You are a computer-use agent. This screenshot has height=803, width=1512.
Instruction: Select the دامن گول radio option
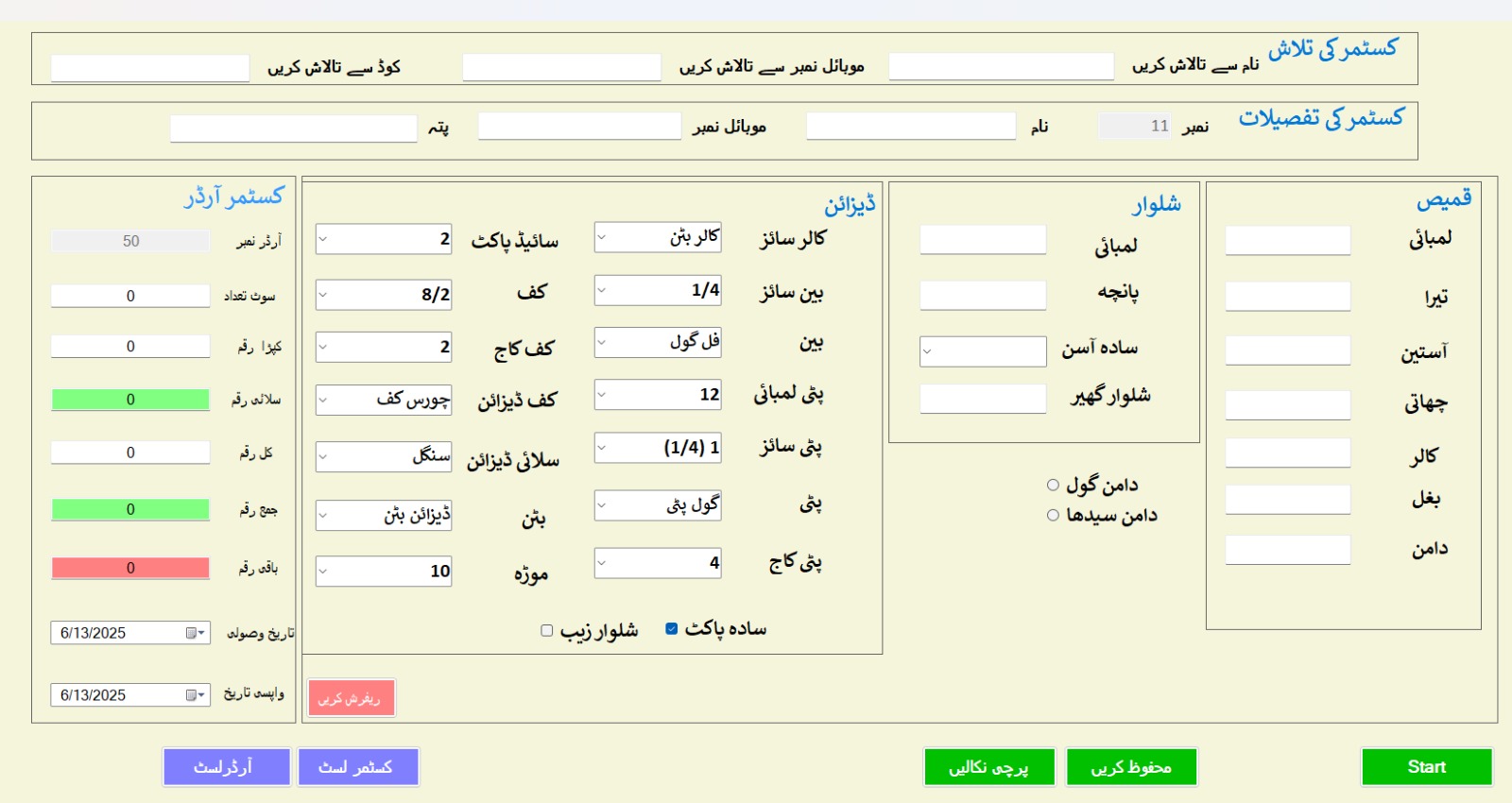click(1053, 486)
